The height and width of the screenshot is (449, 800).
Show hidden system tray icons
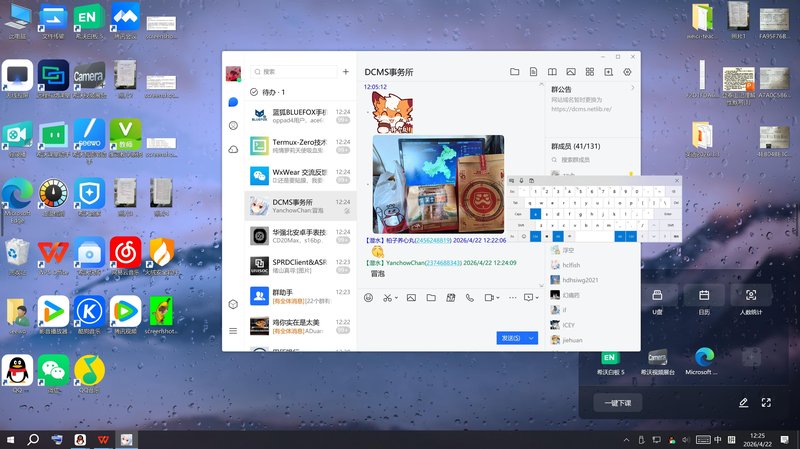pyautogui.click(x=629, y=440)
